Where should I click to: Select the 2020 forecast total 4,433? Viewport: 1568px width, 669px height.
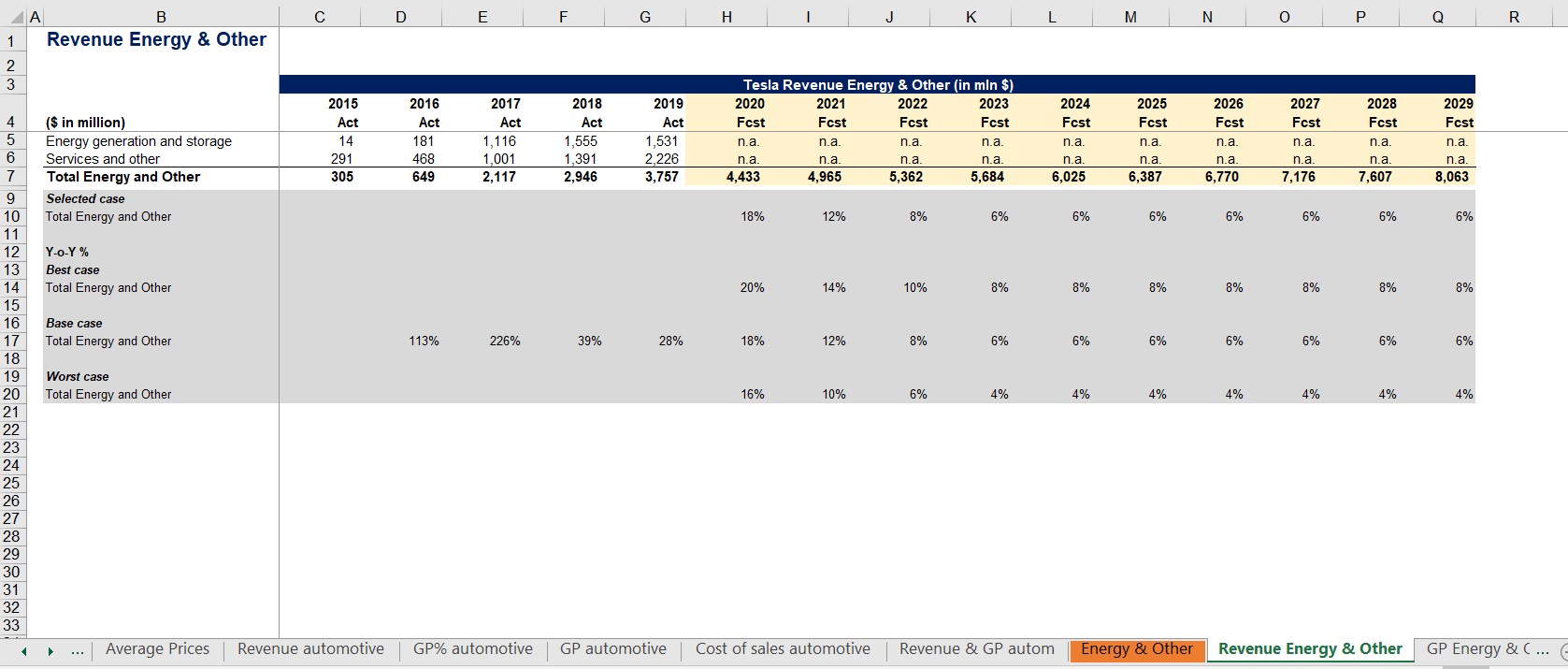(x=743, y=177)
